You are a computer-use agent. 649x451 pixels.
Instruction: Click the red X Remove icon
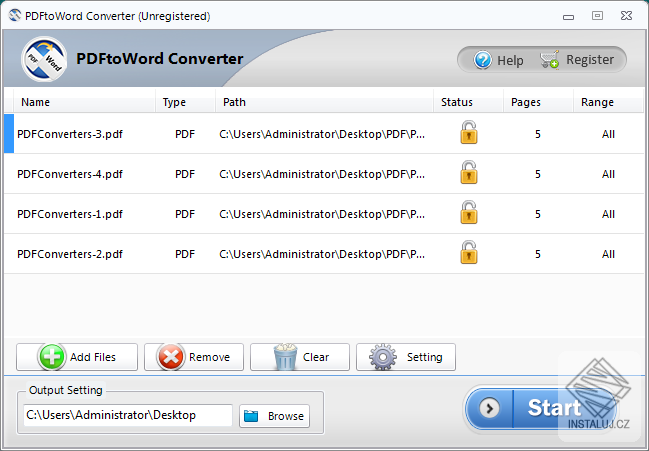pyautogui.click(x=171, y=357)
